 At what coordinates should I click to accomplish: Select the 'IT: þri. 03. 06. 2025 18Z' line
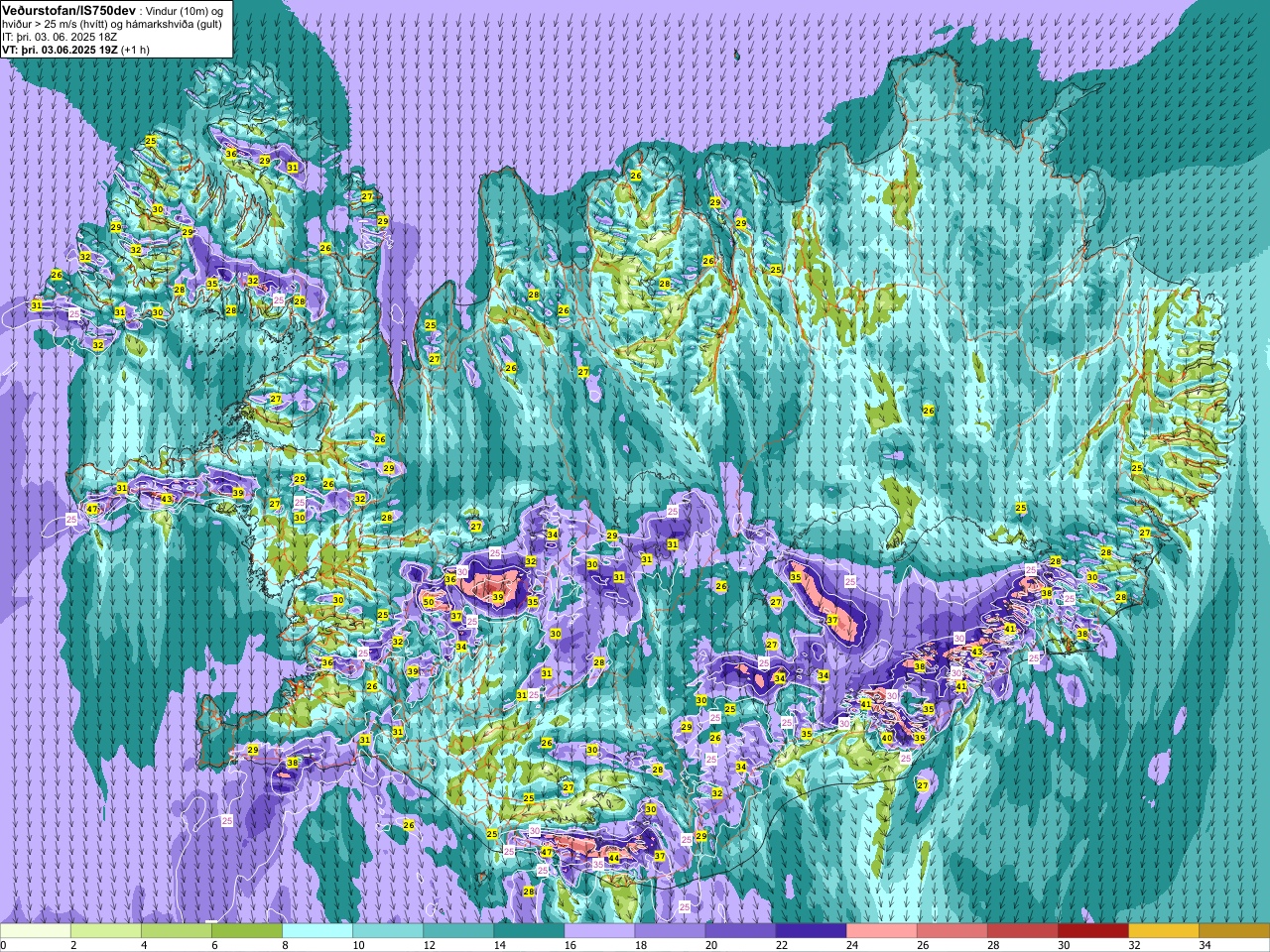pyautogui.click(x=60, y=37)
